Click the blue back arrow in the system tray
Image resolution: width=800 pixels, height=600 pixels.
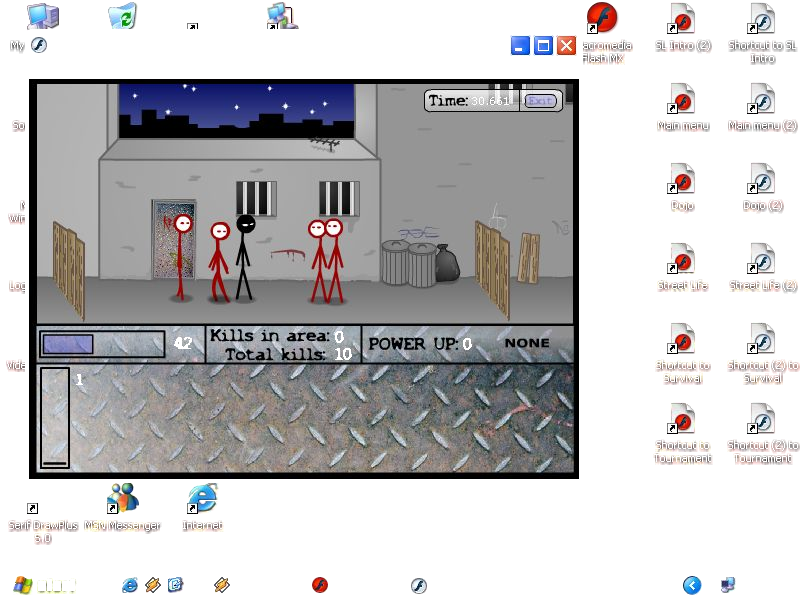(692, 585)
